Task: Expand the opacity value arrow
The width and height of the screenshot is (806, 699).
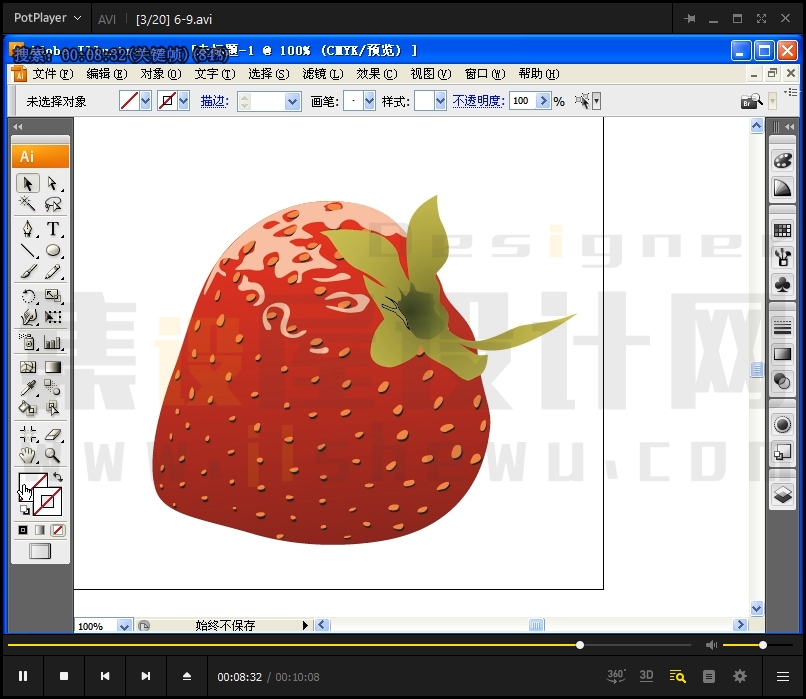Action: point(543,101)
